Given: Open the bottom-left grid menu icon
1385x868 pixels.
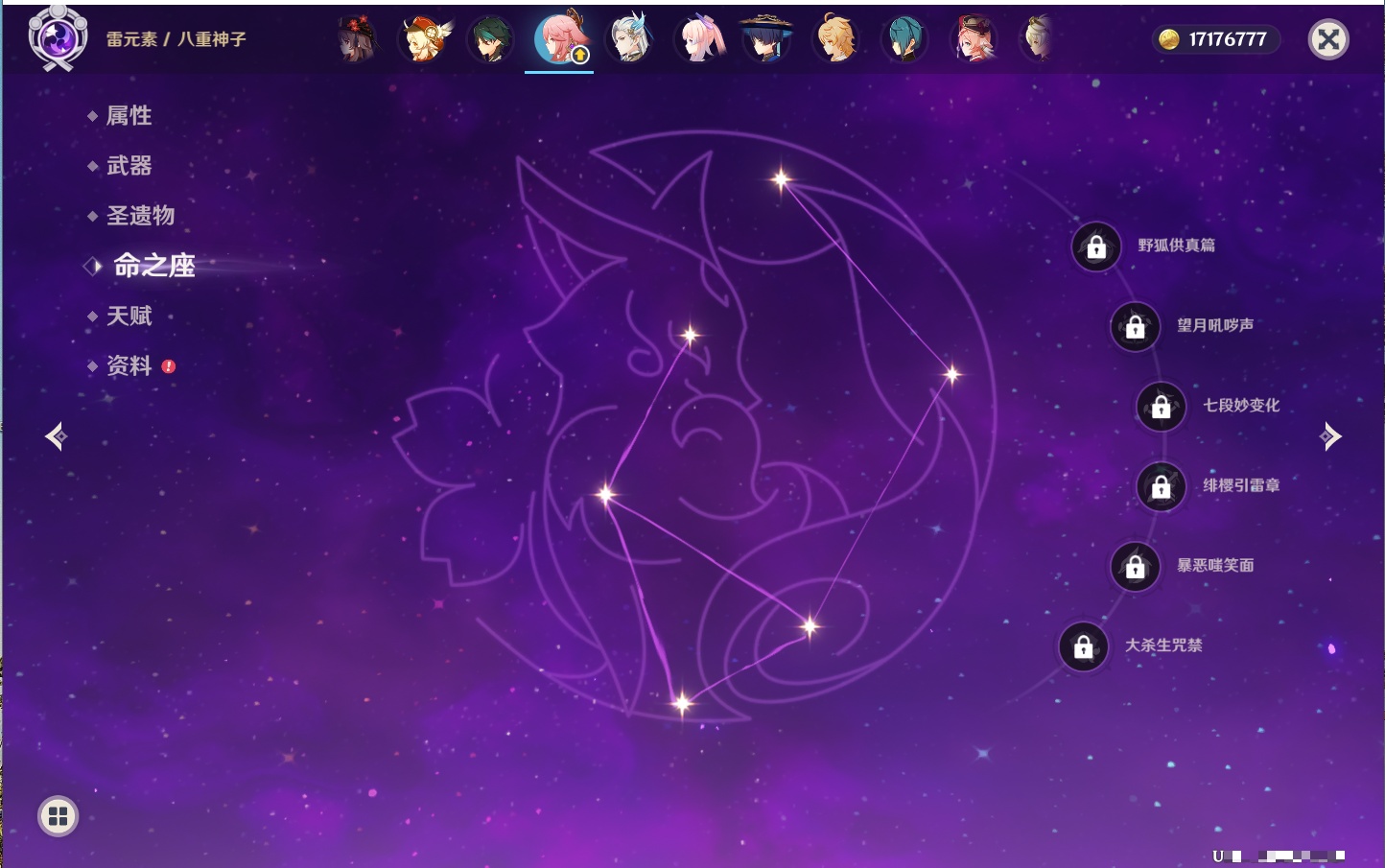Looking at the screenshot, I should [58, 816].
